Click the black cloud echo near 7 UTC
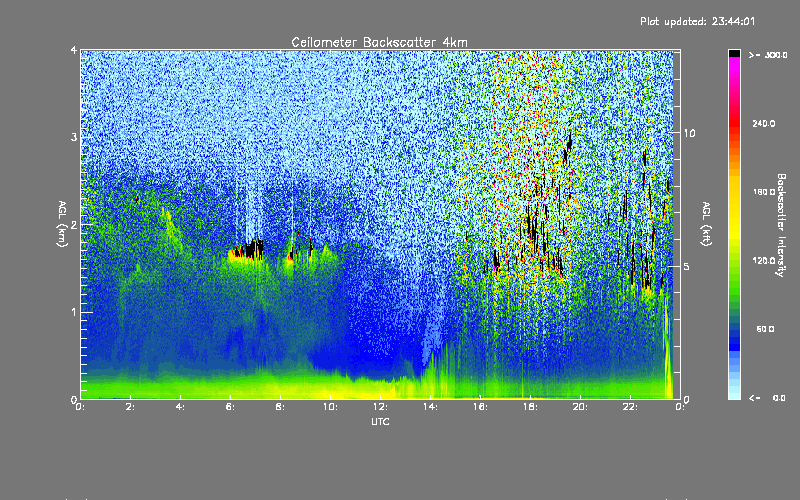The width and height of the screenshot is (800, 500). tap(252, 249)
